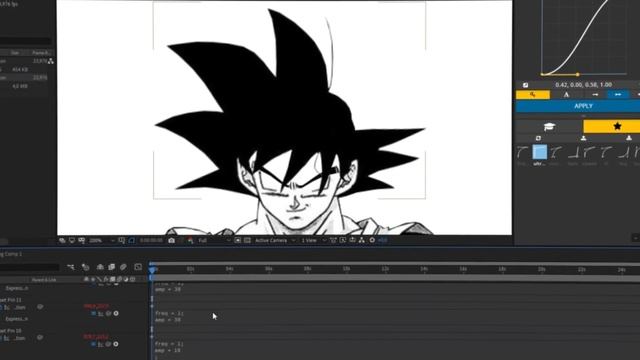Viewport: 640px width, 360px height.
Task: Open expression language menu for Puppet Pin 10
Action: [x=116, y=344]
